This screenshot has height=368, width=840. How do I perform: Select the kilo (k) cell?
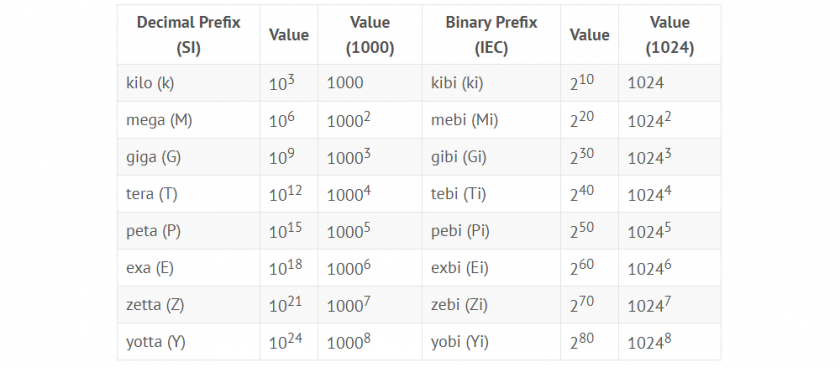pos(189,83)
